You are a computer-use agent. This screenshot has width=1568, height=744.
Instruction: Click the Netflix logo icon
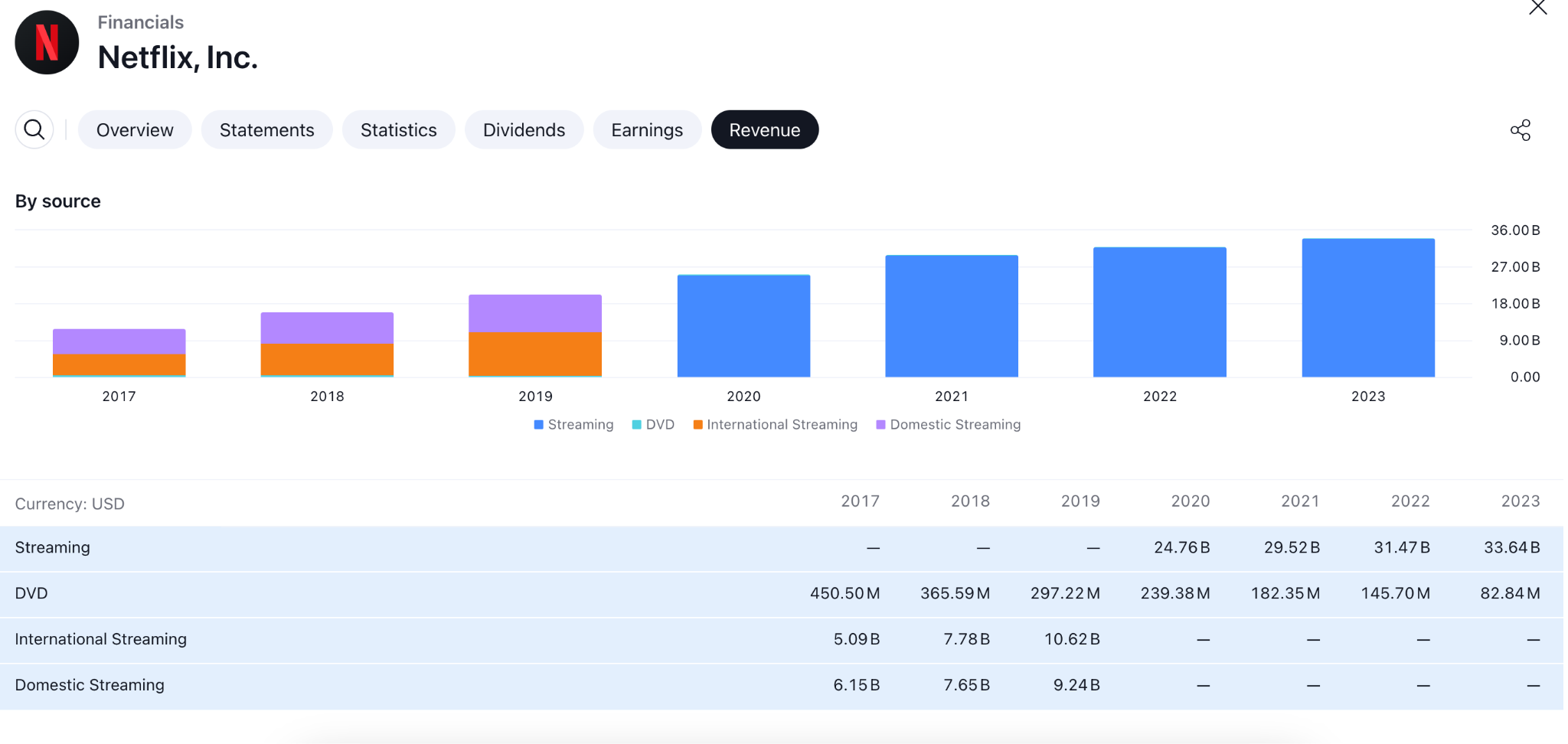pos(47,42)
